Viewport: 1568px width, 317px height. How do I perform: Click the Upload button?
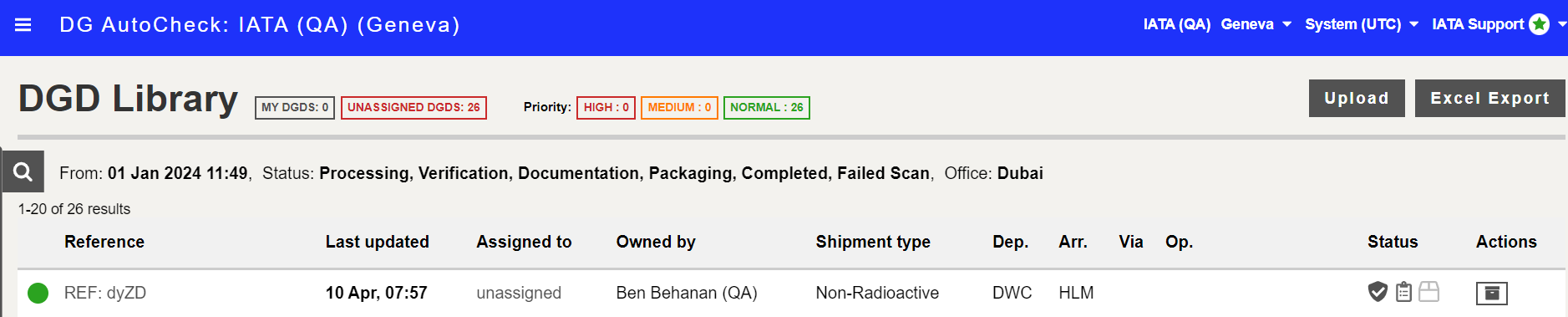pos(1357,98)
